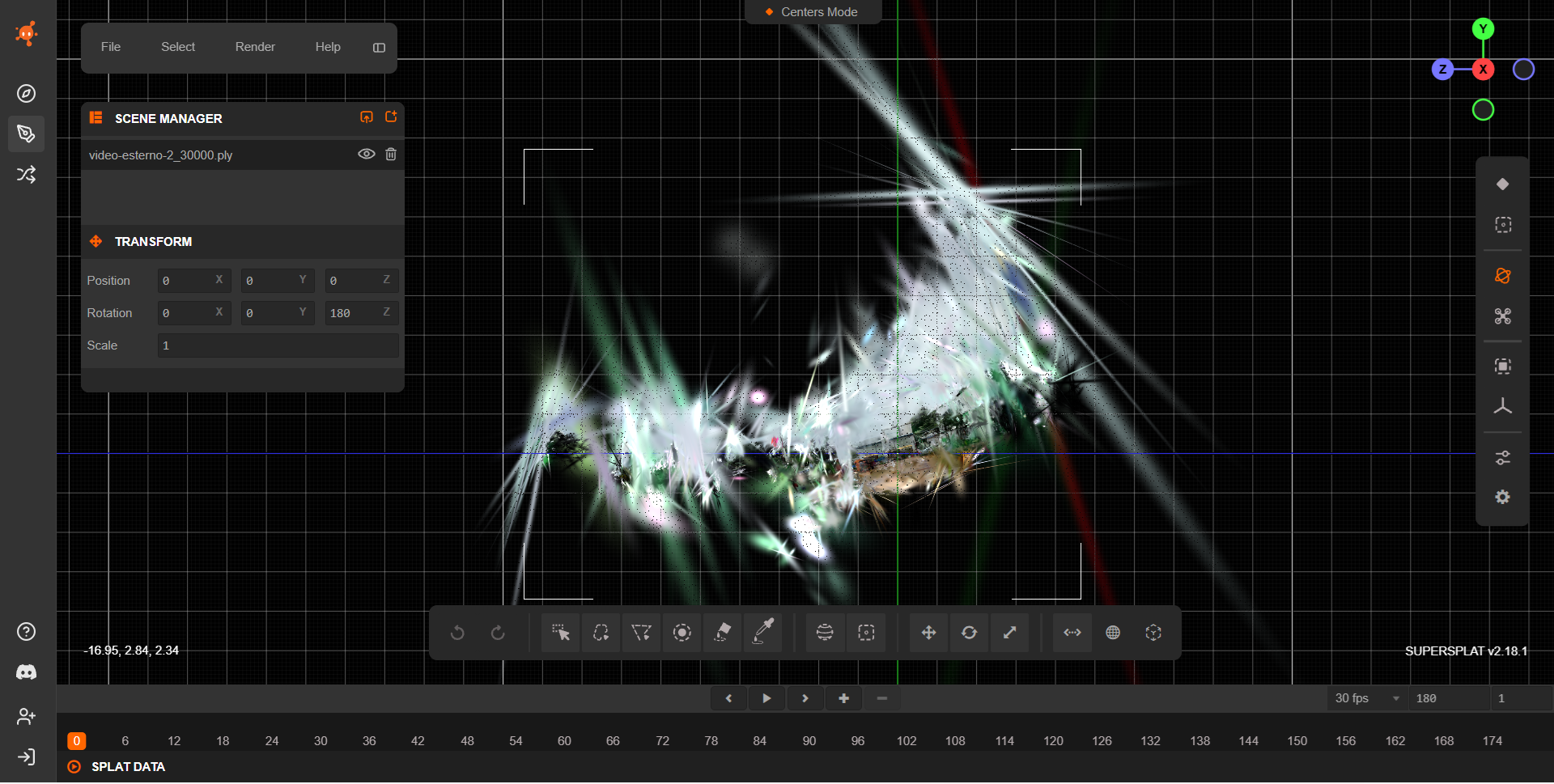The height and width of the screenshot is (784, 1554).
Task: Expand view options sliders panel
Action: point(1503,458)
